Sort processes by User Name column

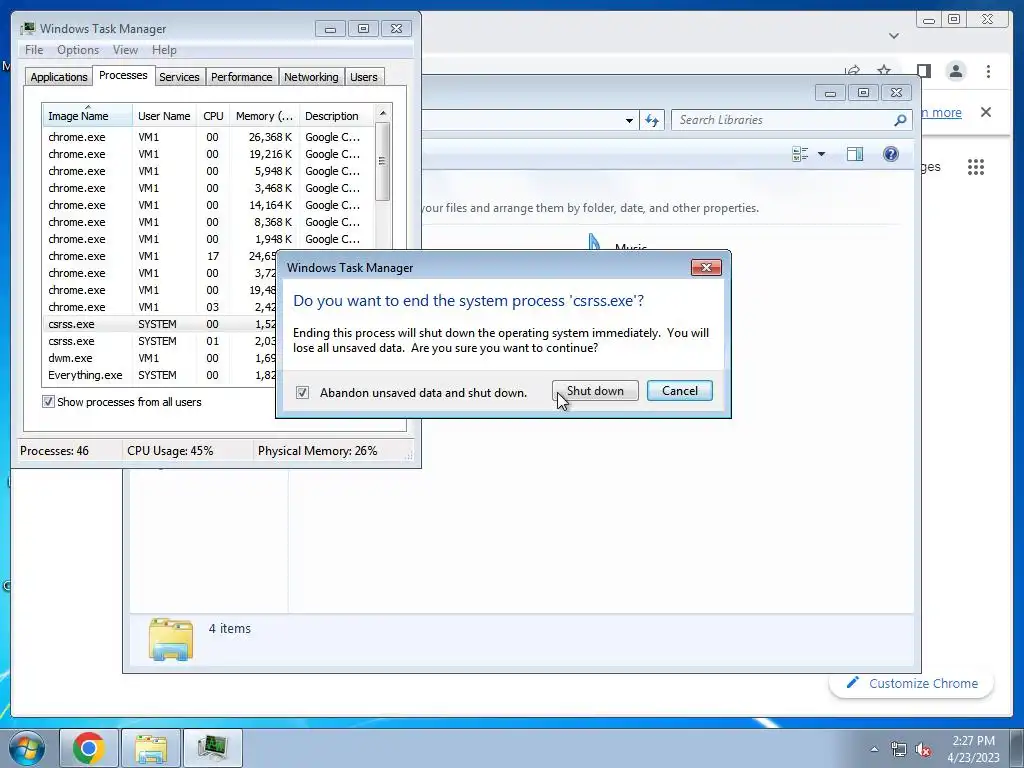(164, 116)
